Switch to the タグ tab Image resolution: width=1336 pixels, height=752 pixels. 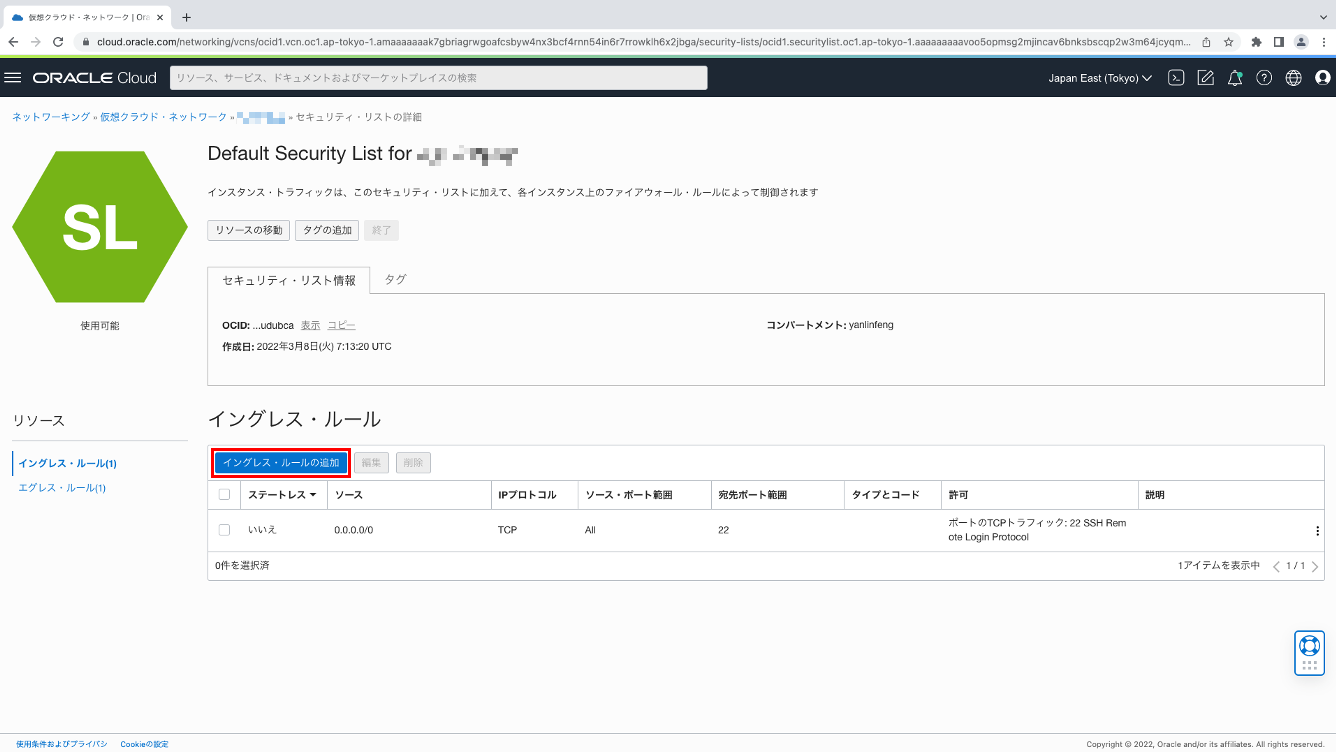[x=395, y=280]
